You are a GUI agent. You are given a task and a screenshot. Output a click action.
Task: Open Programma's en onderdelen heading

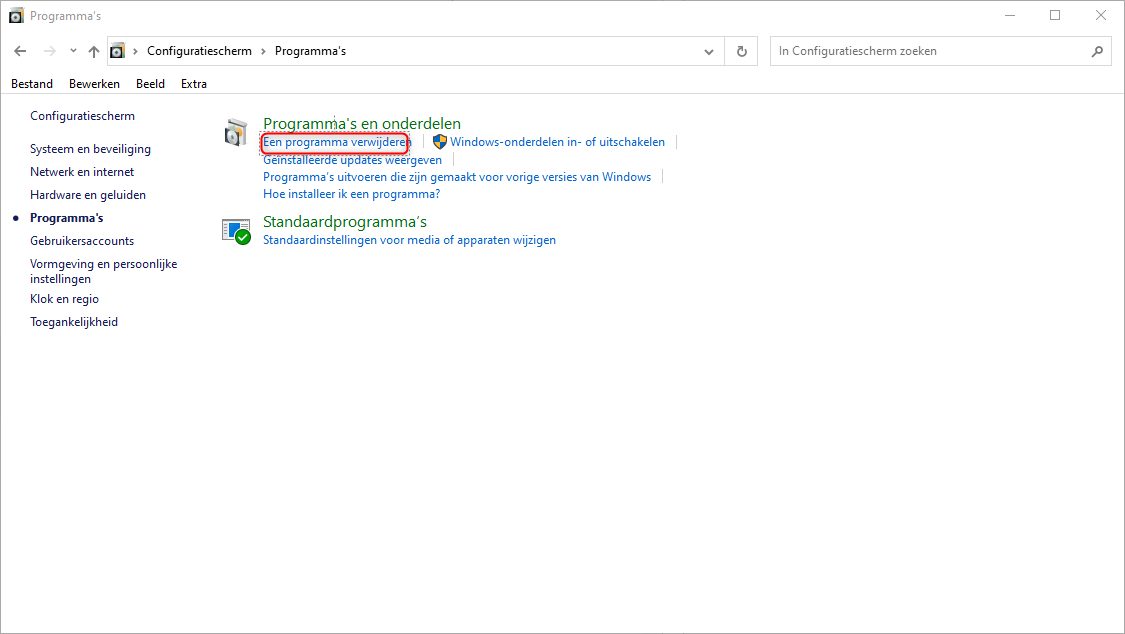point(362,123)
